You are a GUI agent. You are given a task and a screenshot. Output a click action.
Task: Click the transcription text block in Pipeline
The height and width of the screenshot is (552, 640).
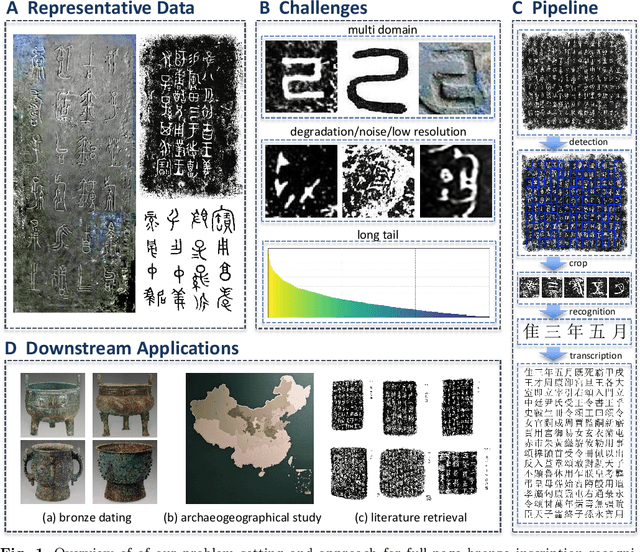tap(575, 442)
